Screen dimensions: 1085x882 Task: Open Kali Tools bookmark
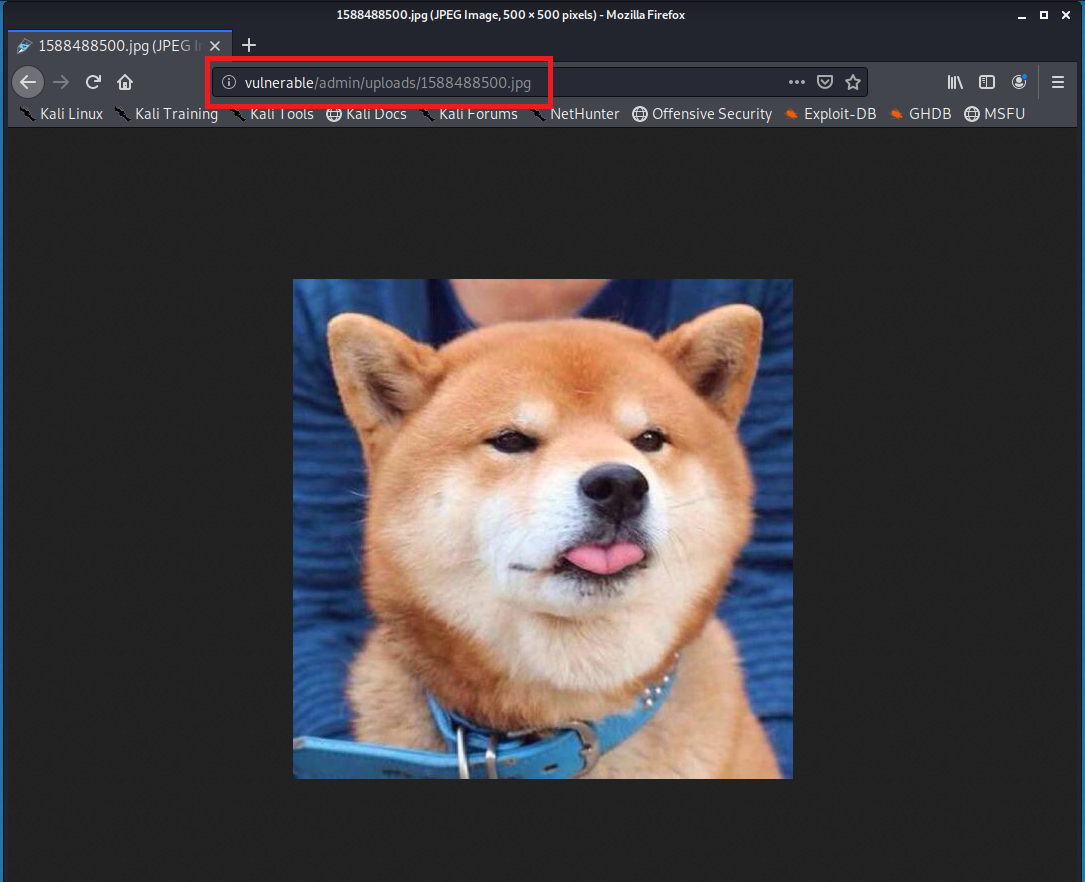pyautogui.click(x=272, y=114)
